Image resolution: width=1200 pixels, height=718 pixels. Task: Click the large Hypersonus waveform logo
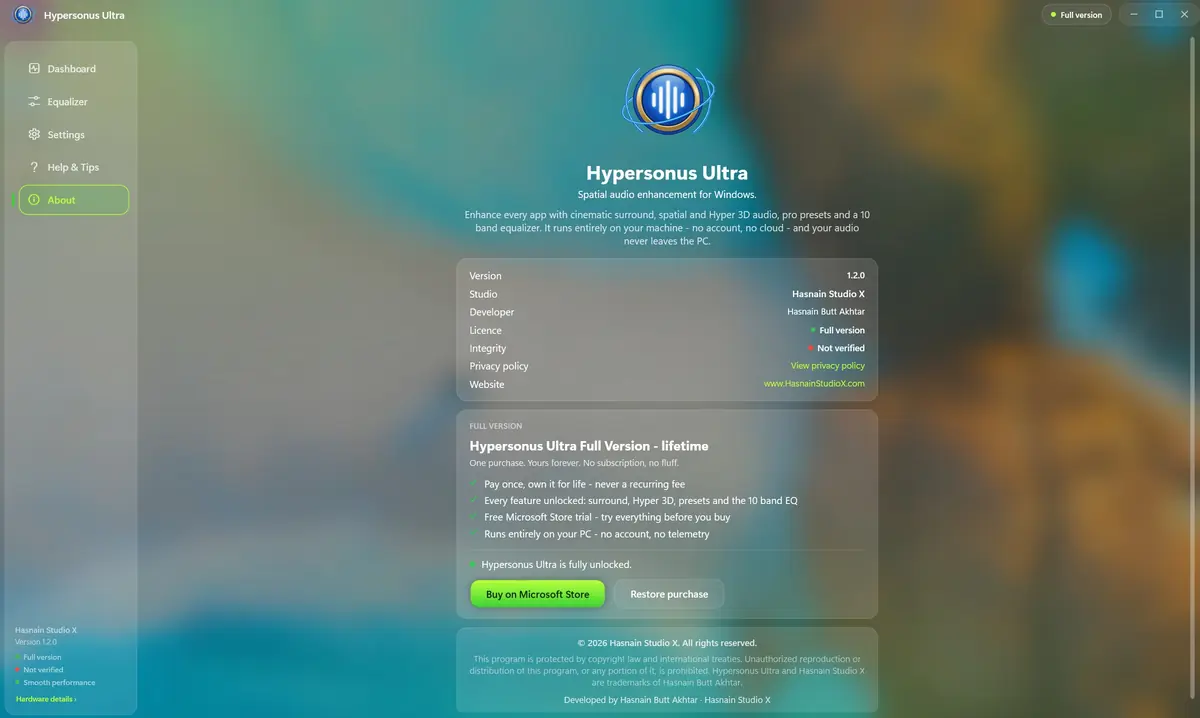pos(668,99)
